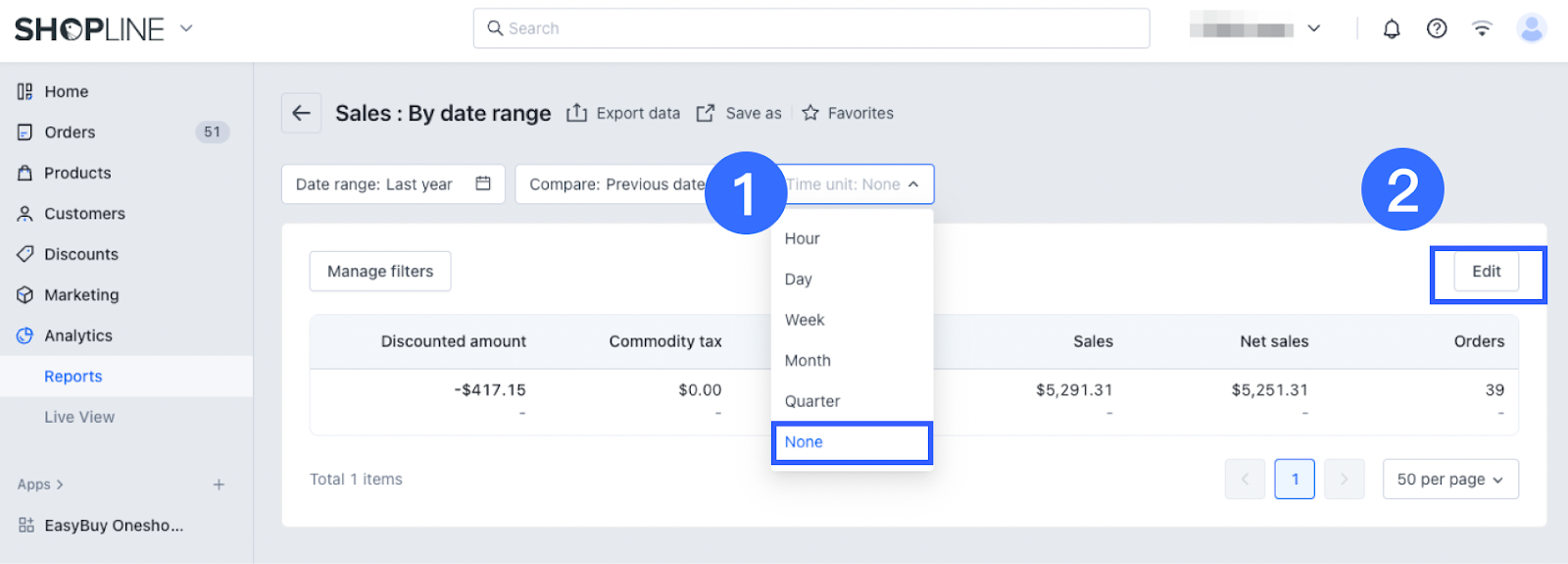Screen dimensions: 1568x564
Task: Click the notification bell icon
Action: pos(1391,29)
